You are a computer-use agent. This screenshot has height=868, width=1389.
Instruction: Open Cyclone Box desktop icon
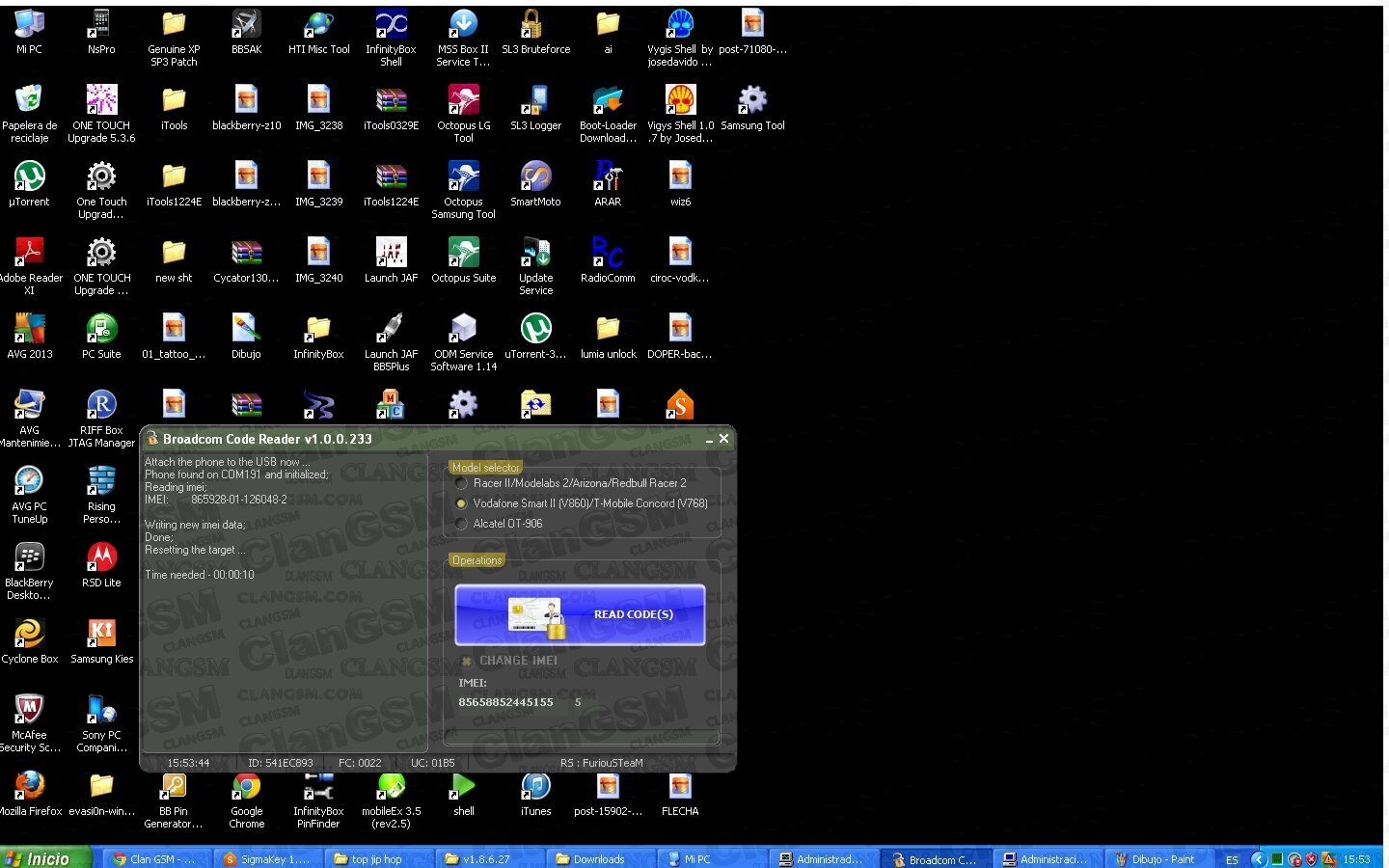point(29,641)
